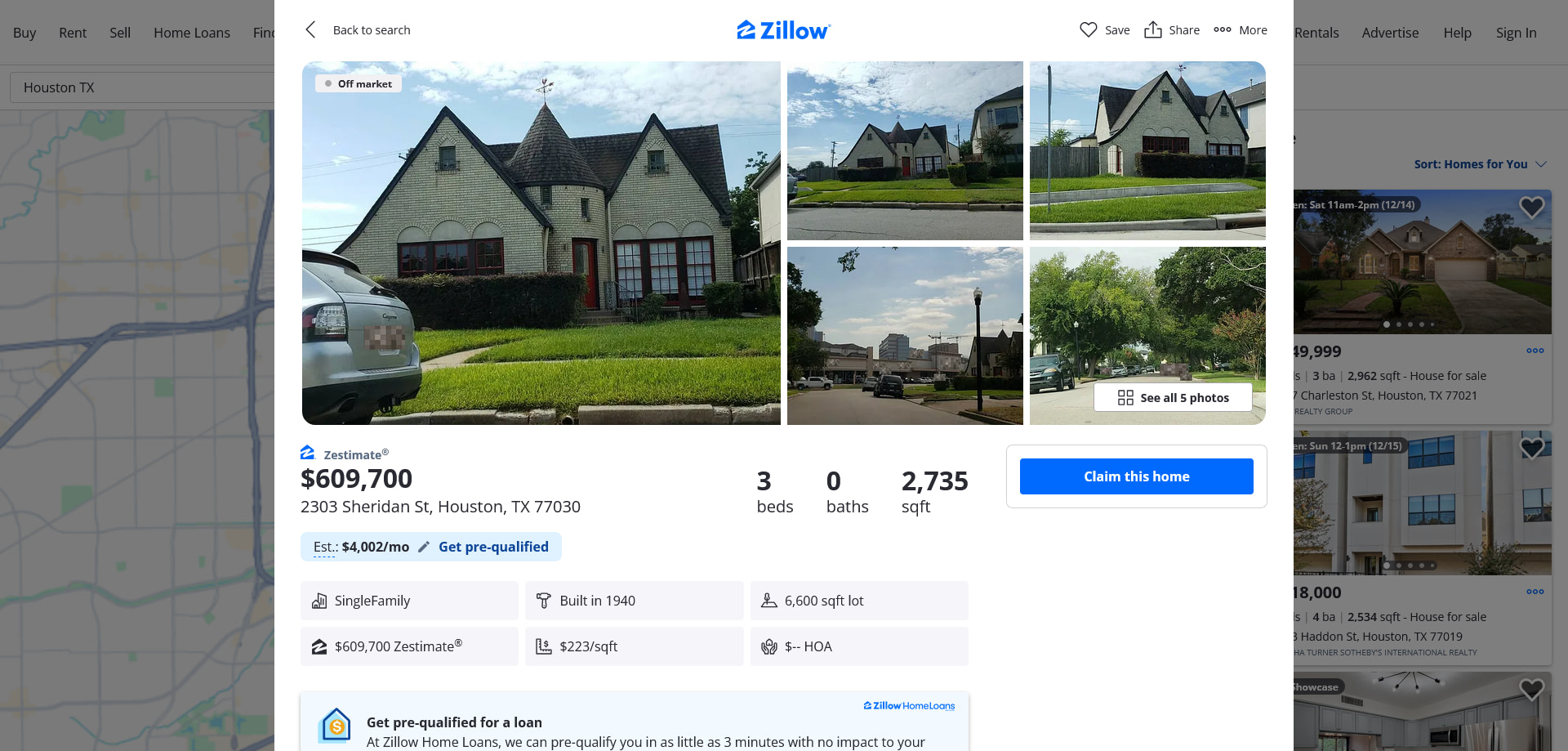Open three-dots options on Haddon St listing
The height and width of the screenshot is (751, 1568).
point(1535,592)
